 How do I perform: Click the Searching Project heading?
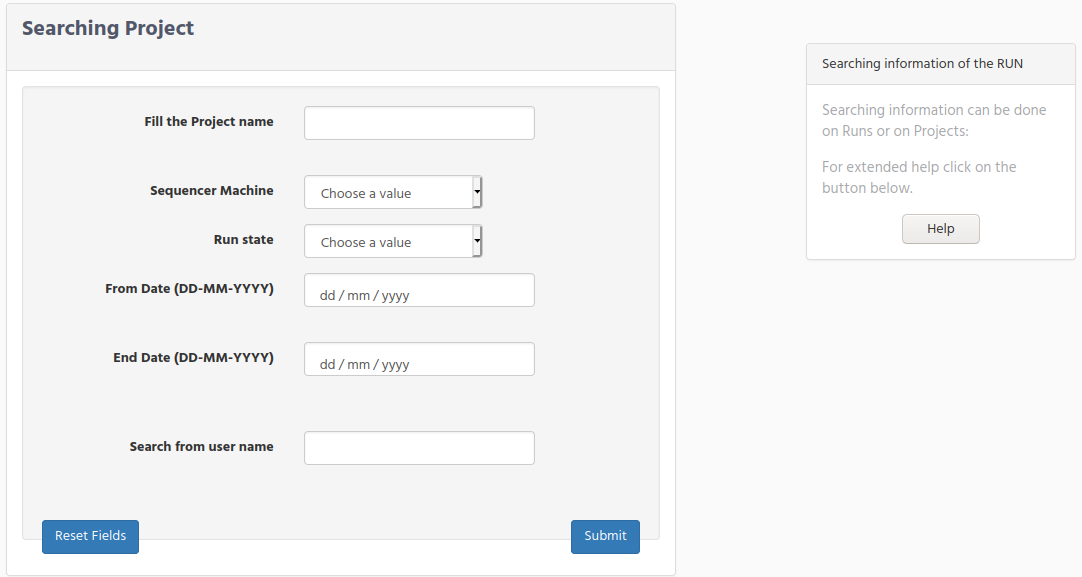point(108,28)
